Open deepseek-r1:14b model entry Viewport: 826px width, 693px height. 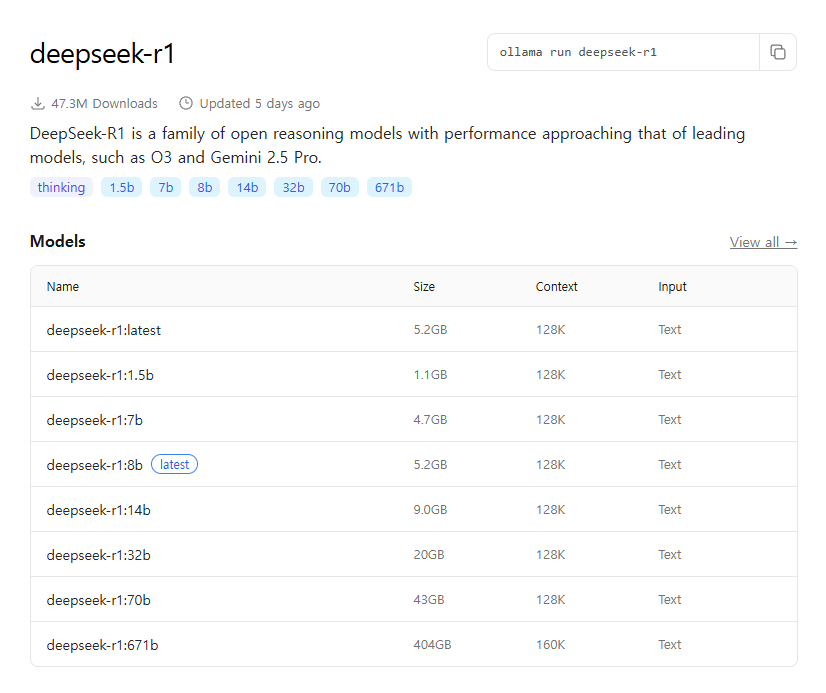click(99, 510)
